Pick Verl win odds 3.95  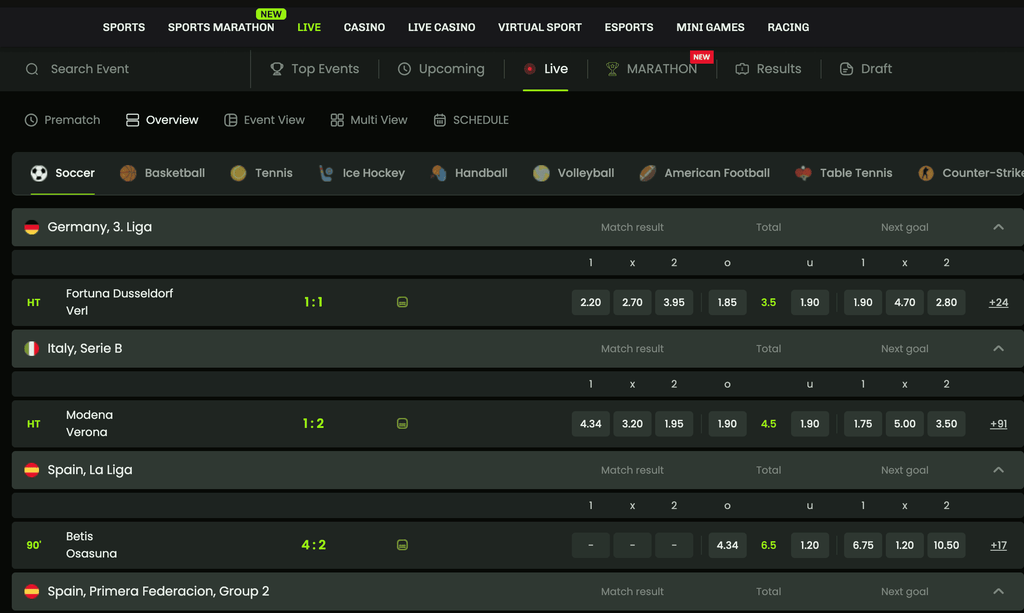(x=674, y=302)
